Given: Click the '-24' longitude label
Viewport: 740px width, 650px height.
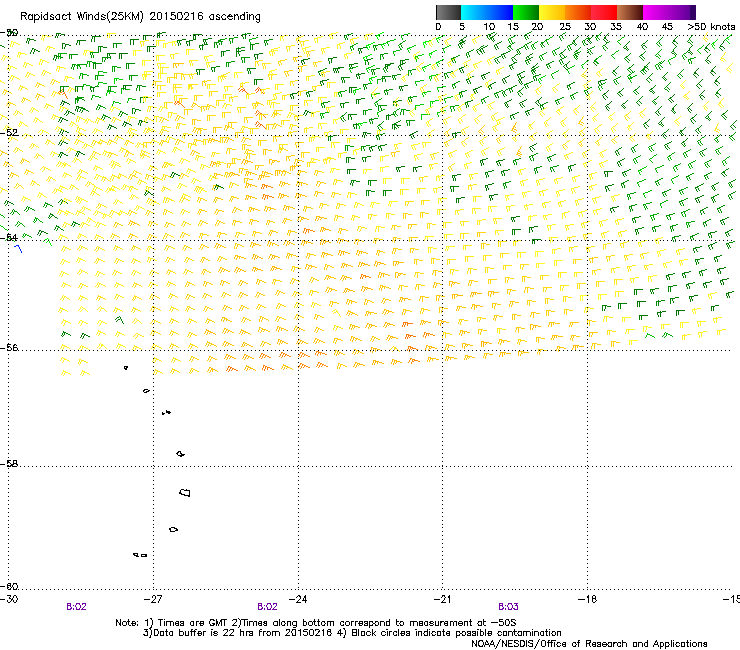Looking at the screenshot, I should click(298, 599).
